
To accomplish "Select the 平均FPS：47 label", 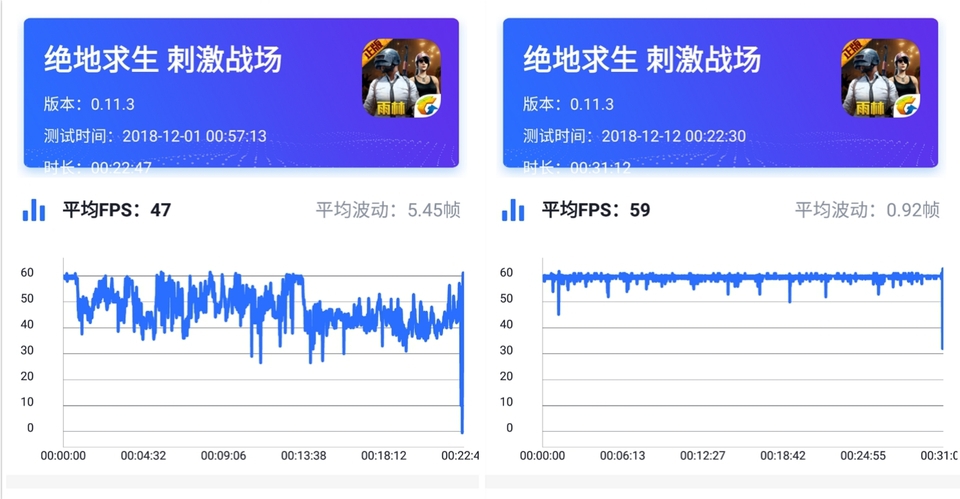I will point(116,210).
